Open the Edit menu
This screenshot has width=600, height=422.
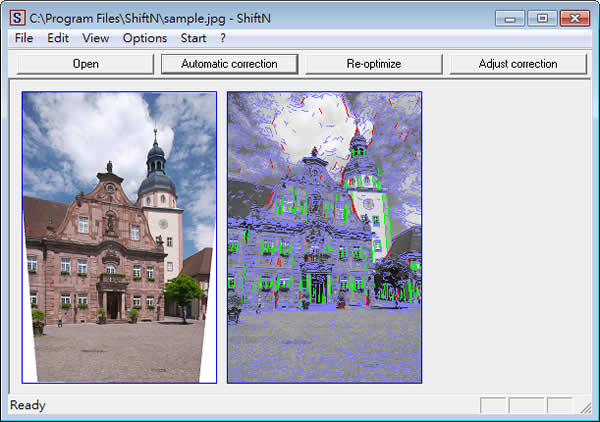point(58,38)
